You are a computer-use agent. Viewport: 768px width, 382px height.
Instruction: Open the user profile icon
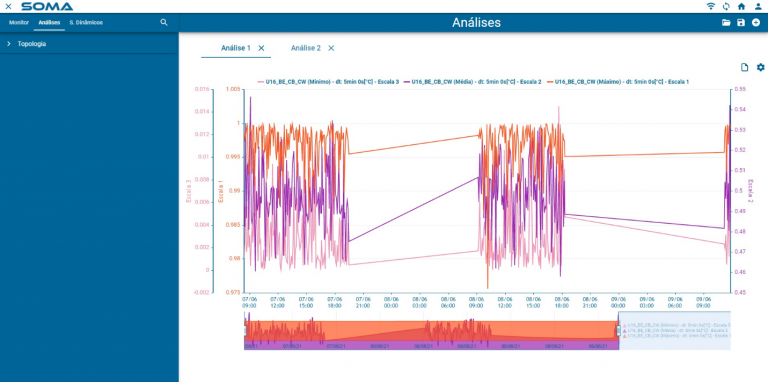tap(758, 6)
